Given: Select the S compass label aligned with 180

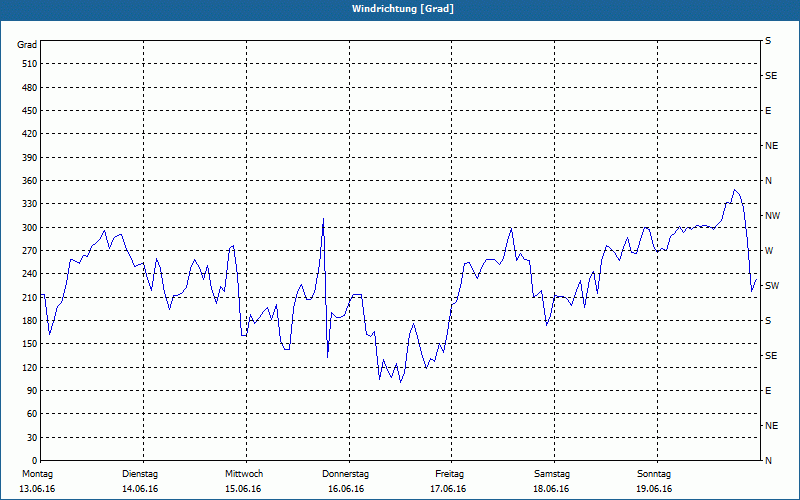Looking at the screenshot, I should pyautogui.click(x=768, y=321).
